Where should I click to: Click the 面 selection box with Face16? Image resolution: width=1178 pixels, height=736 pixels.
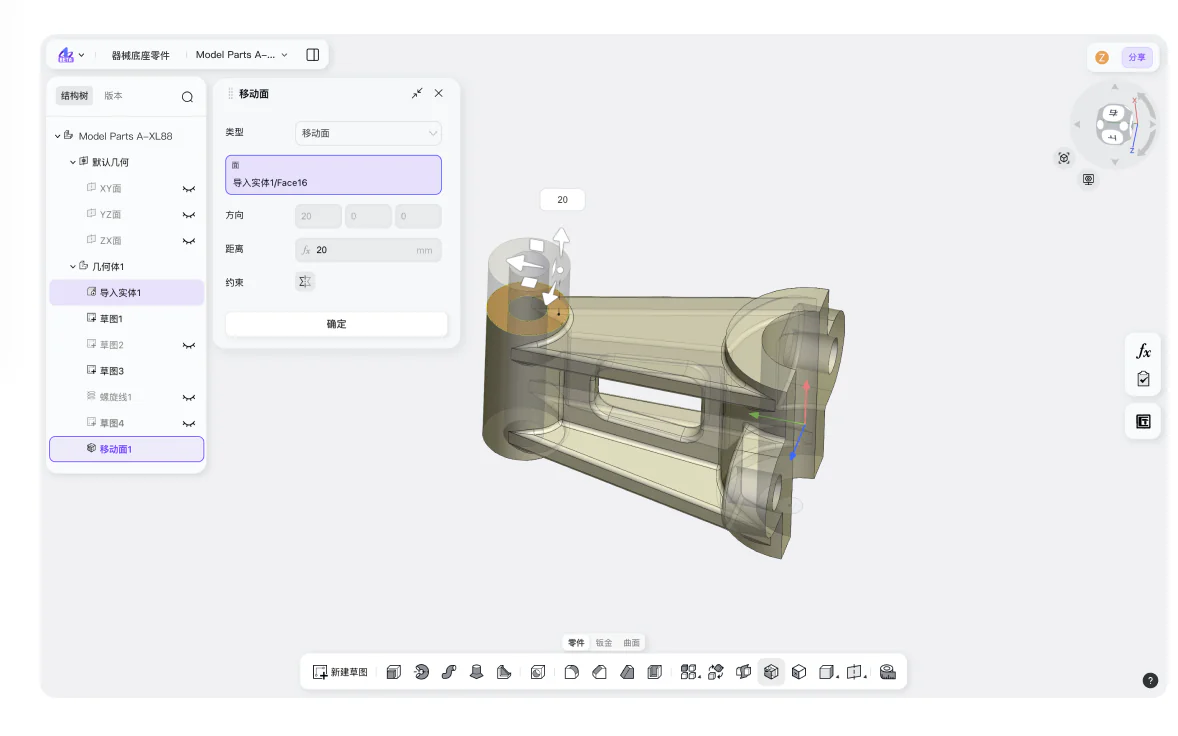(x=334, y=175)
